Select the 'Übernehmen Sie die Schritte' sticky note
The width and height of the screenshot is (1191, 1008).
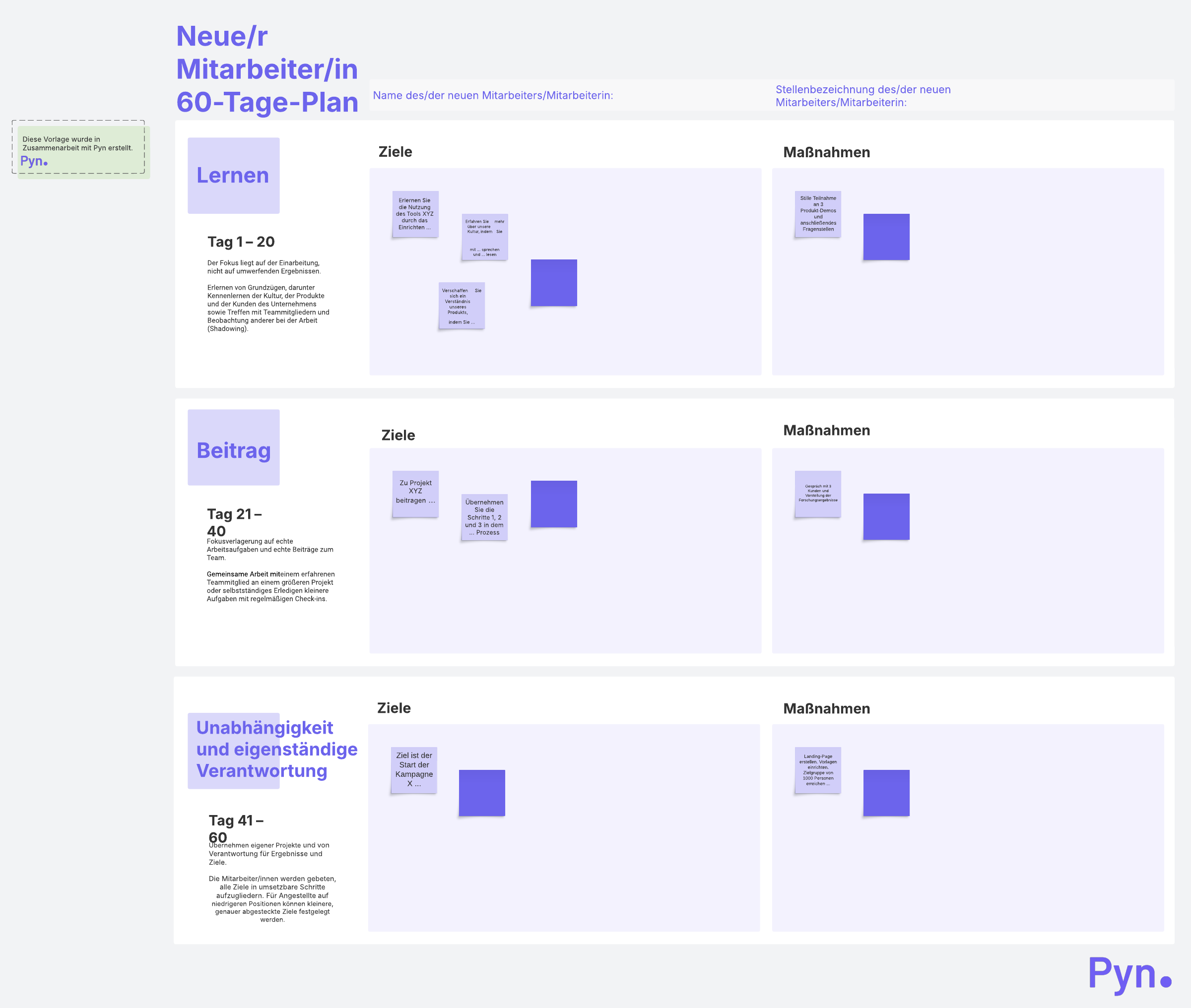click(x=484, y=516)
